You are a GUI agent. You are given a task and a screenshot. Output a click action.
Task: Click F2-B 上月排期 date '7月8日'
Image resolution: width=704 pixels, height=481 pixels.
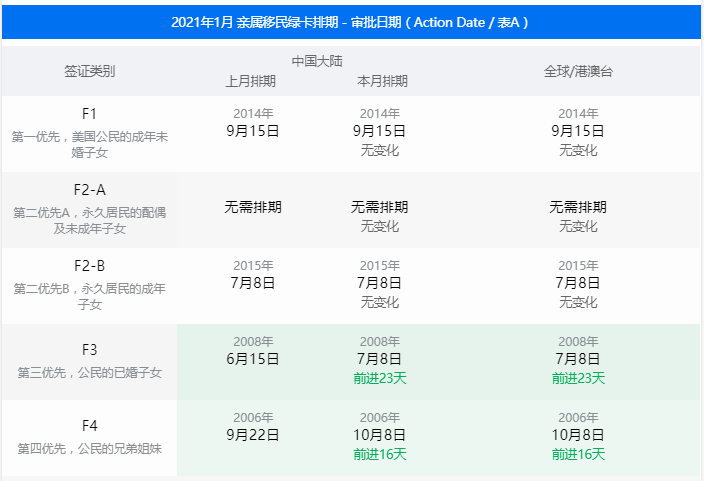pyautogui.click(x=253, y=283)
